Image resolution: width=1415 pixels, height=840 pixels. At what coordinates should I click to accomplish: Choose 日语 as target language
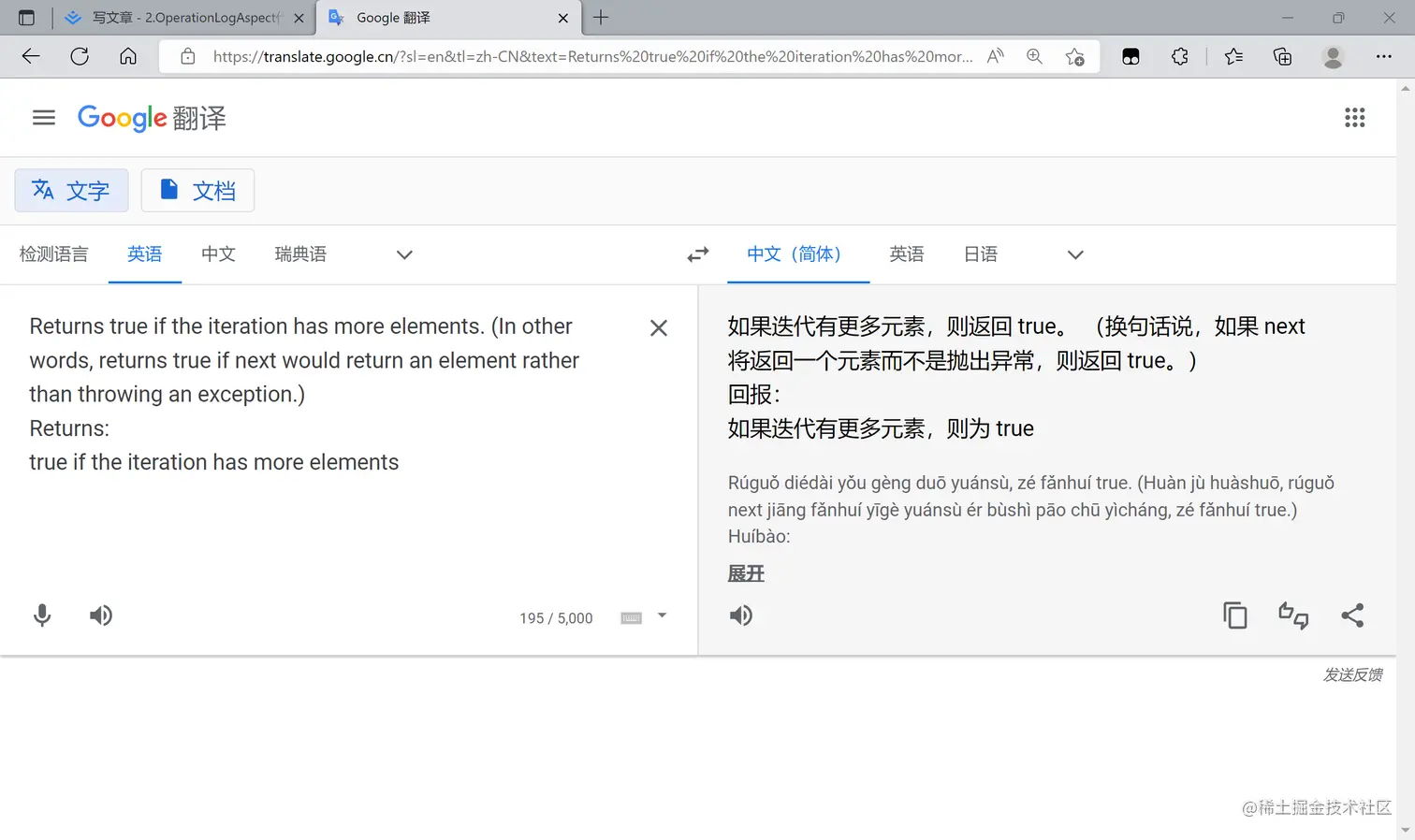point(981,254)
